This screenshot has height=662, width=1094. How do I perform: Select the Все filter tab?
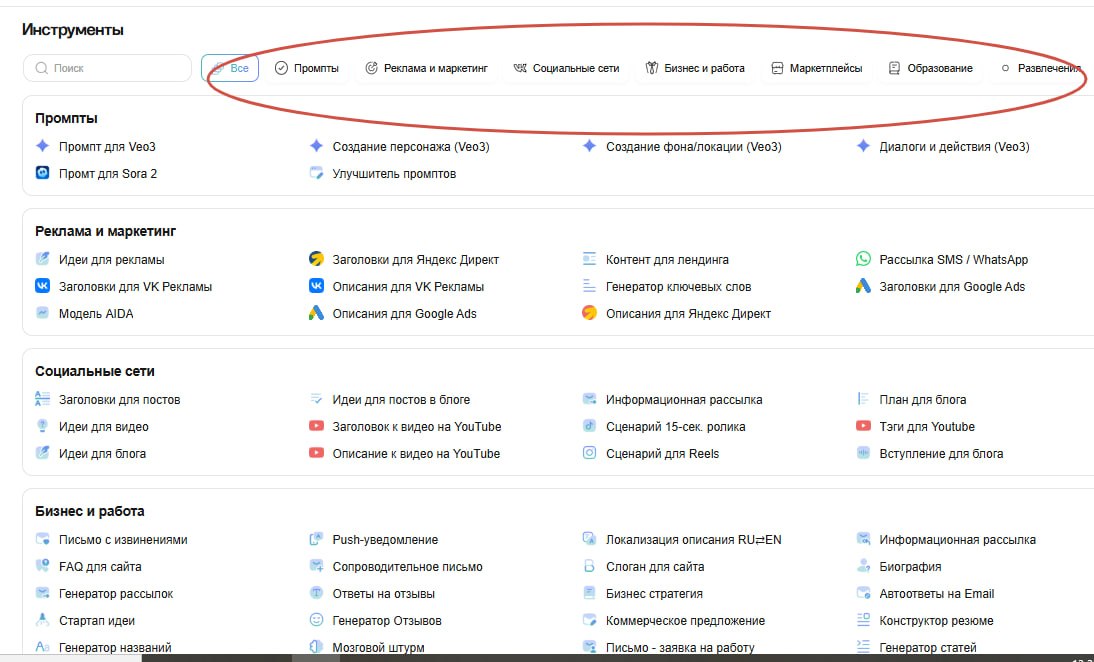(x=230, y=68)
